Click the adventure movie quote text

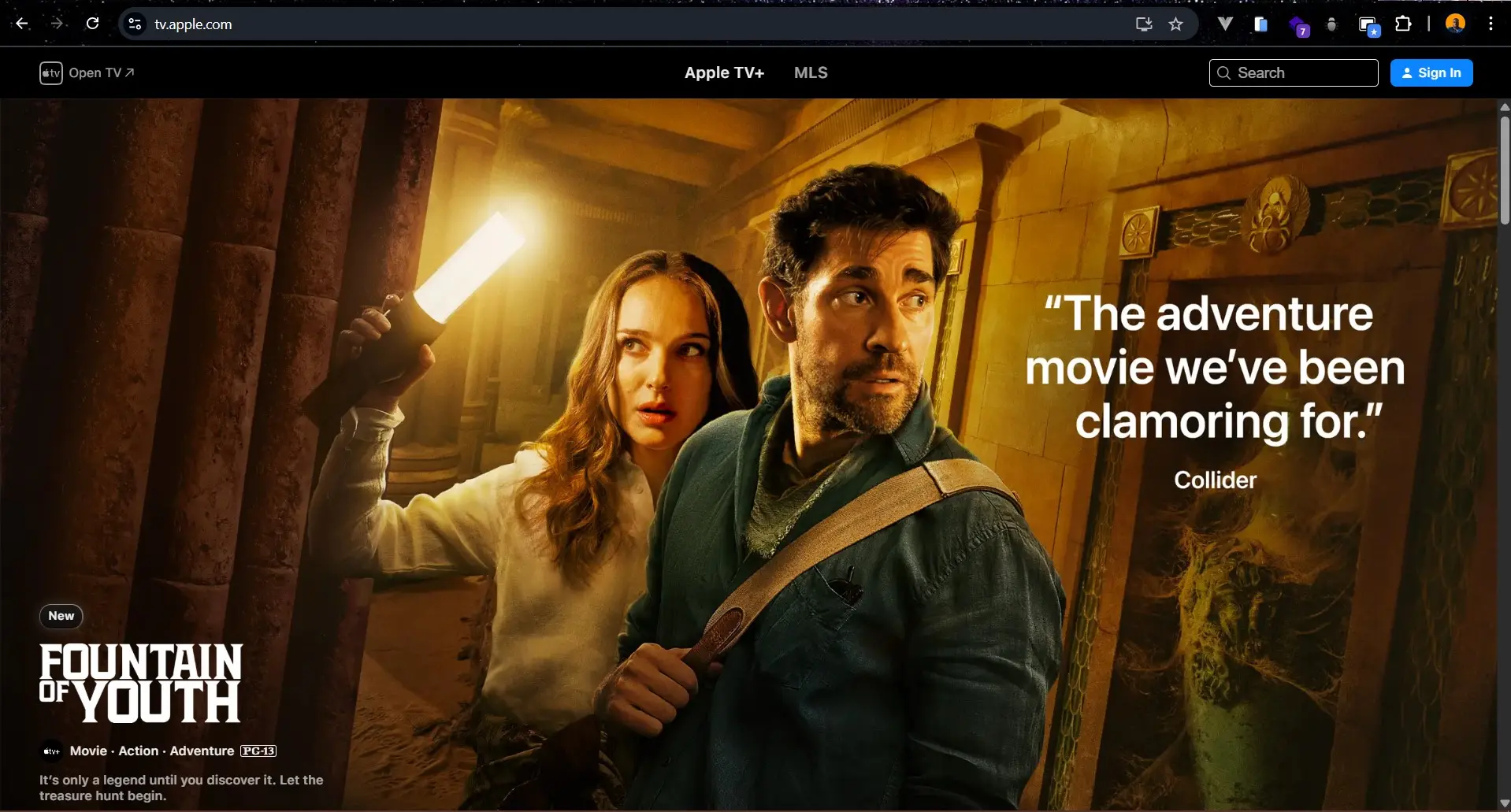click(1215, 367)
